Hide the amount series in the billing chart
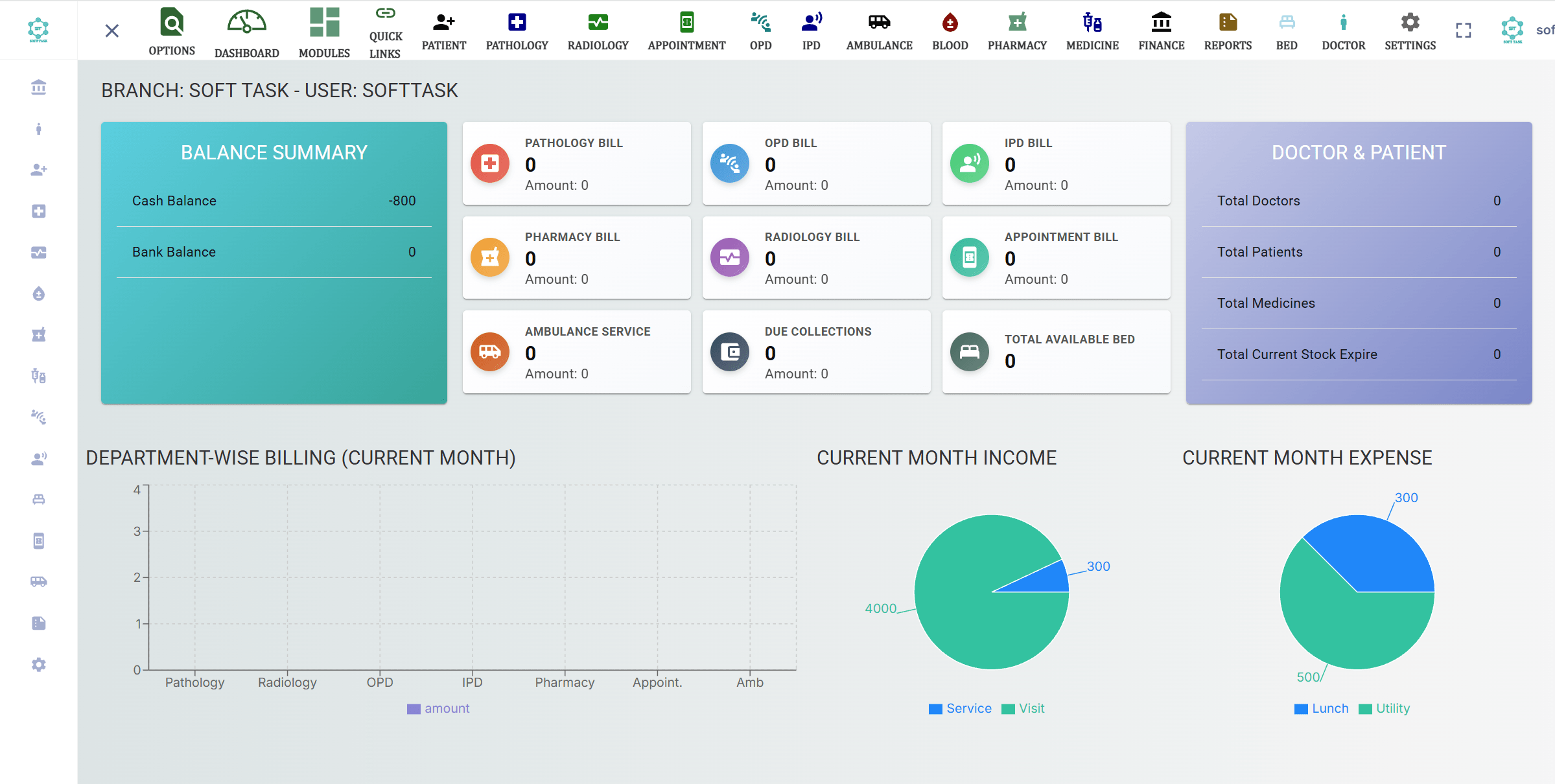The width and height of the screenshot is (1555, 784). 438,708
